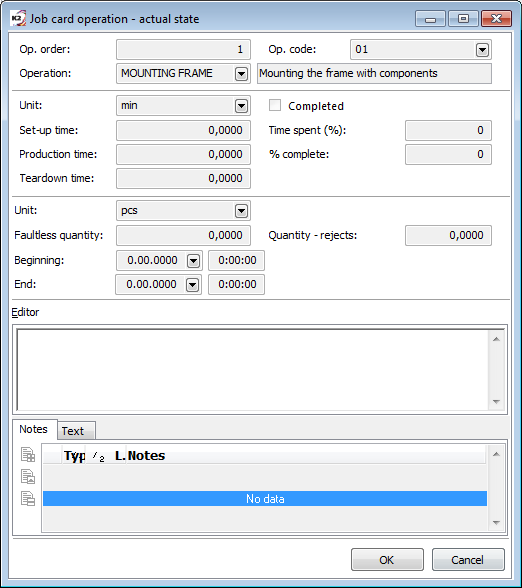
Task: Click the notes table scroll up arrow
Action: (x=496, y=454)
